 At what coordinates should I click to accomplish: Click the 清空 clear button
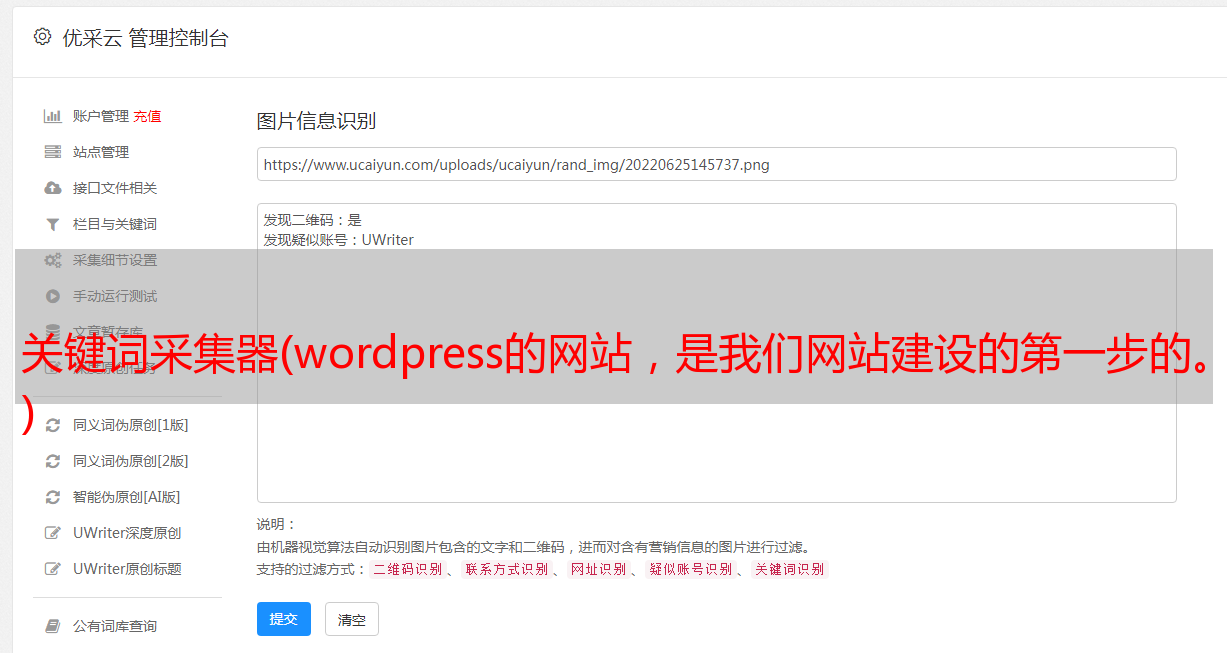[352, 619]
